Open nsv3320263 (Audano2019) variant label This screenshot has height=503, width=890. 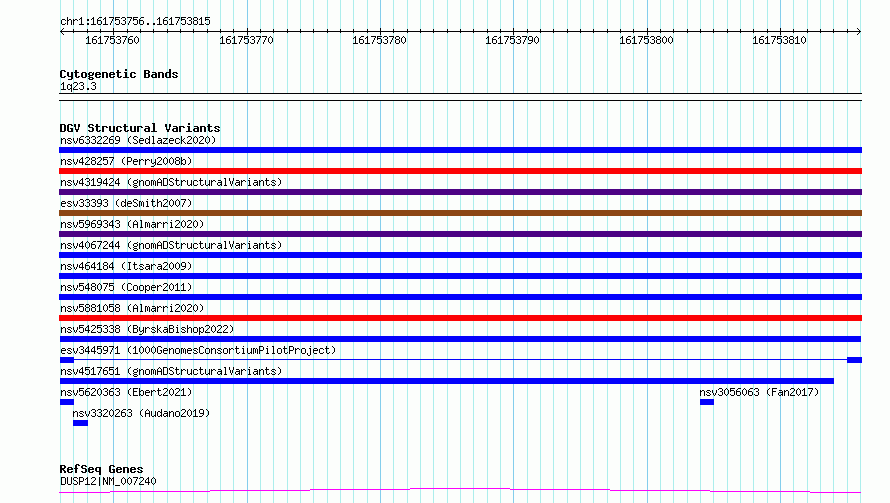141,413
